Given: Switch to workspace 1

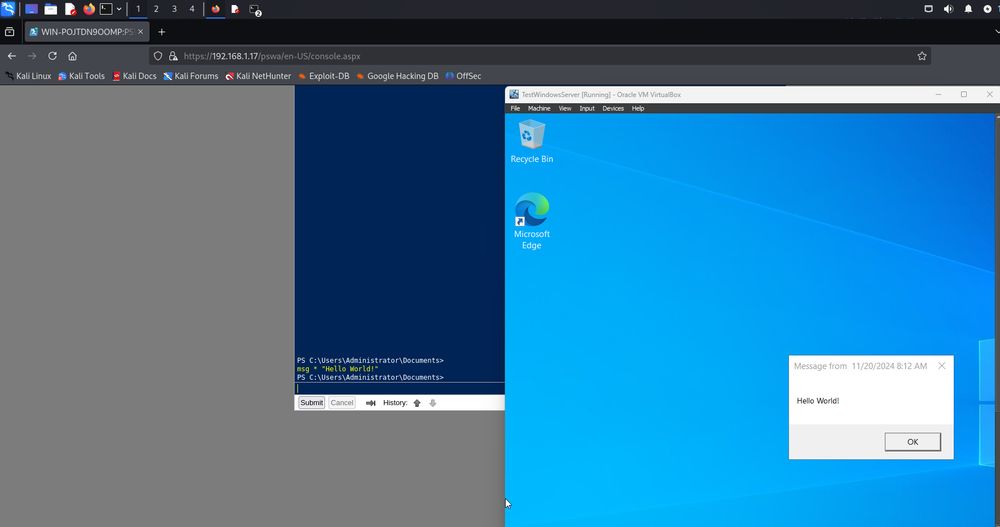Looking at the screenshot, I should (x=138, y=9).
